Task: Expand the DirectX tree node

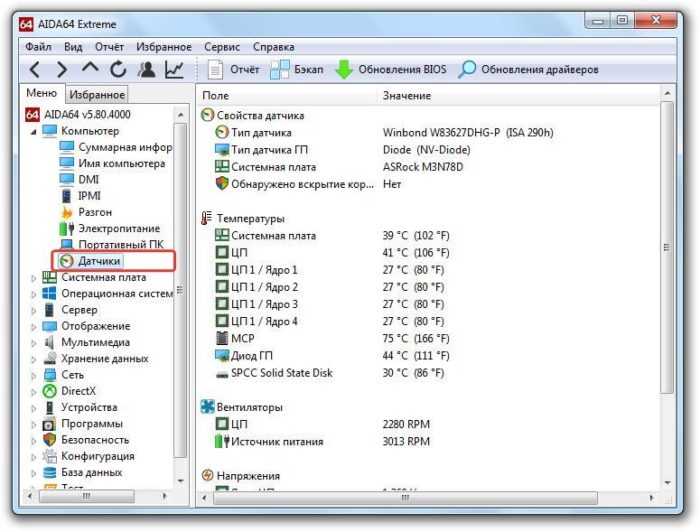Action: (33, 392)
